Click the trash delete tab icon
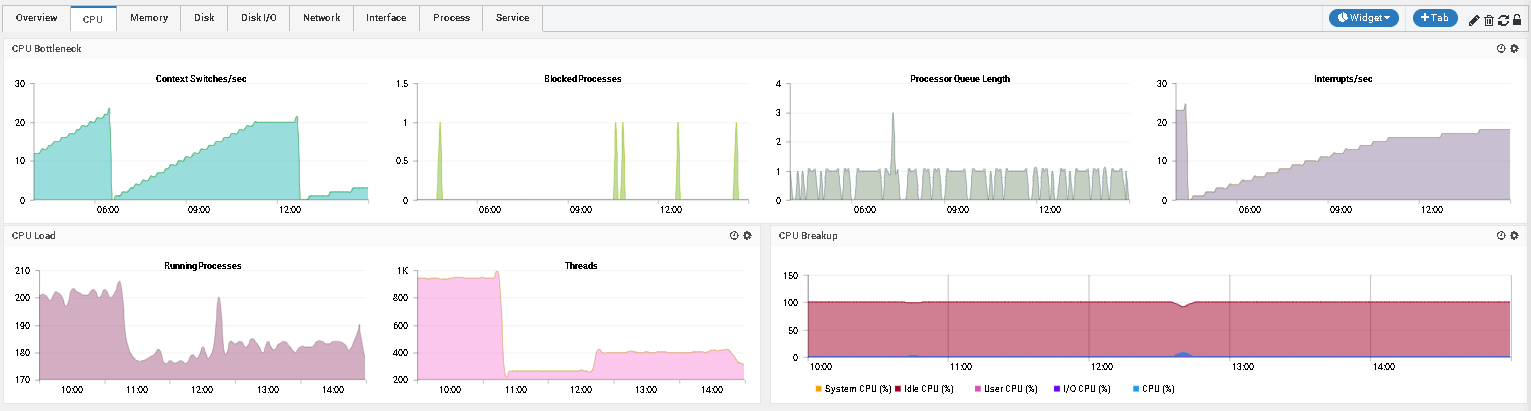1531x411 pixels. [1489, 20]
